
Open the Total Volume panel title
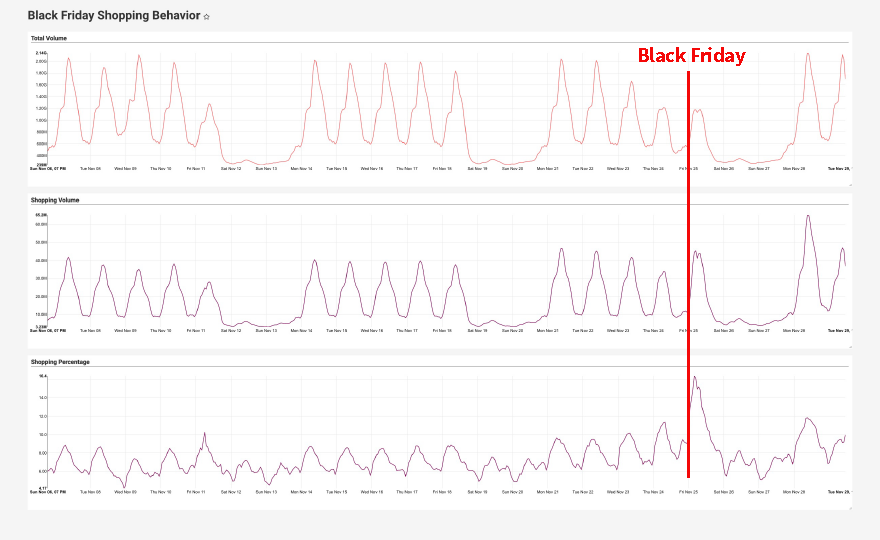point(49,38)
